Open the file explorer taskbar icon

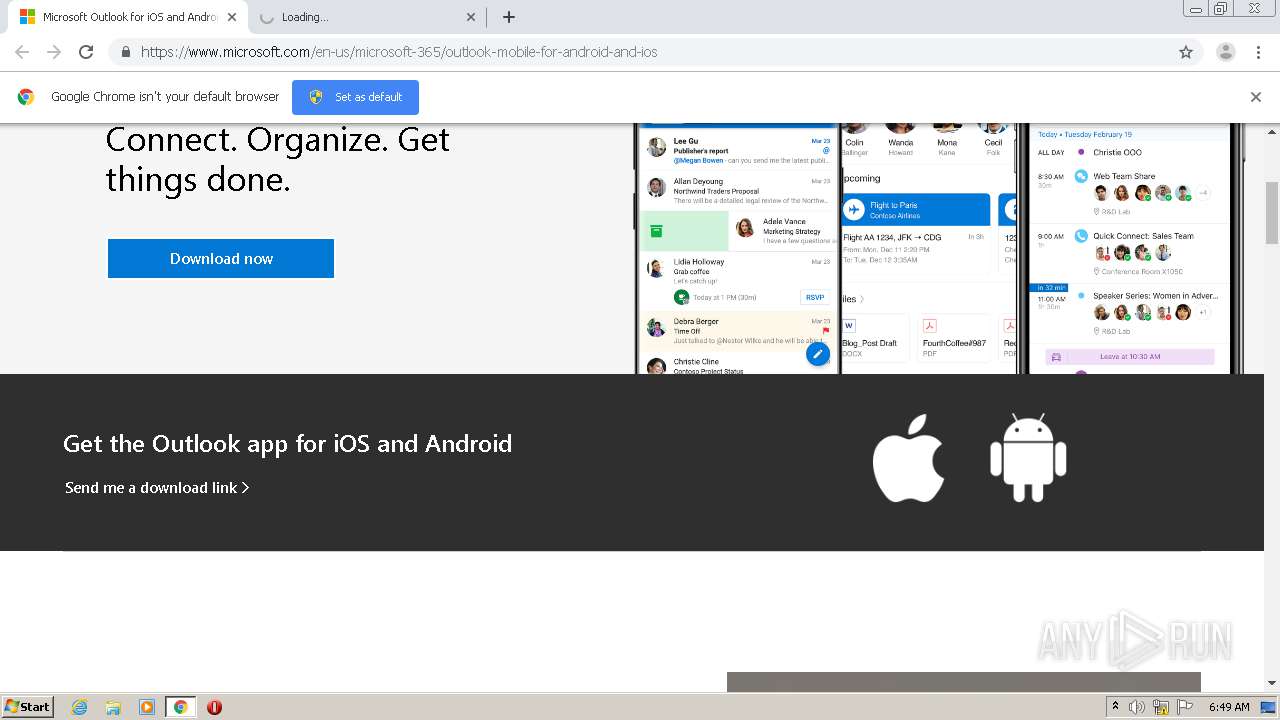pyautogui.click(x=113, y=707)
